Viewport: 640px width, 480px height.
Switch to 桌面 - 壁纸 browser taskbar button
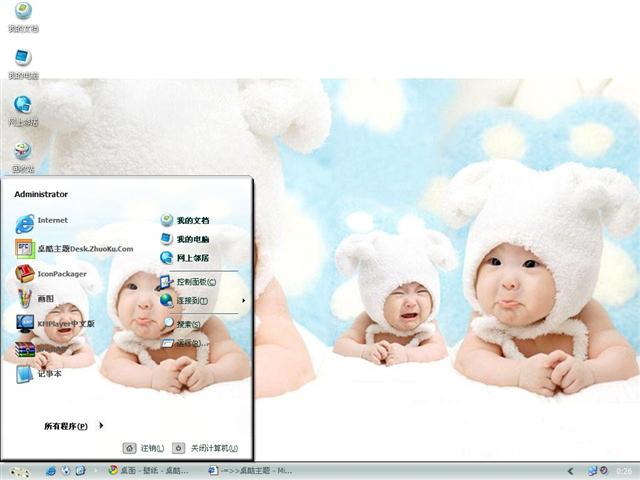click(x=148, y=471)
